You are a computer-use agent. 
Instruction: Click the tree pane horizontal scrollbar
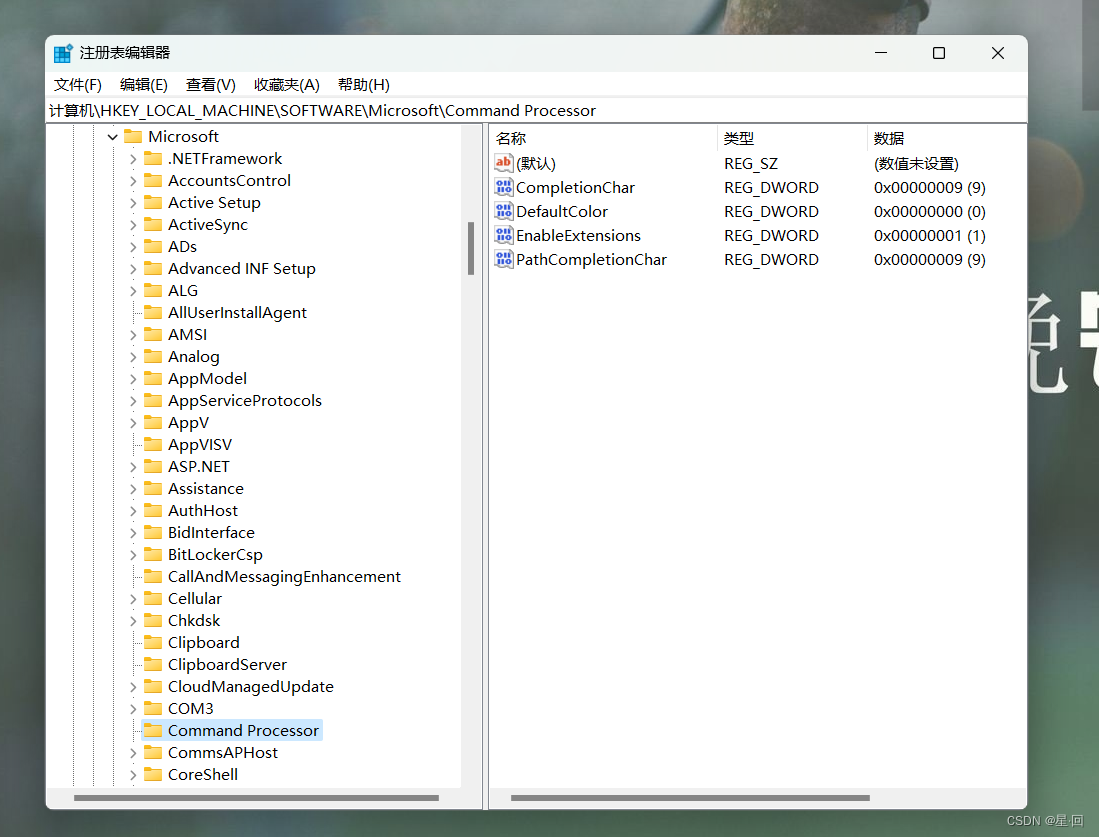(x=257, y=798)
